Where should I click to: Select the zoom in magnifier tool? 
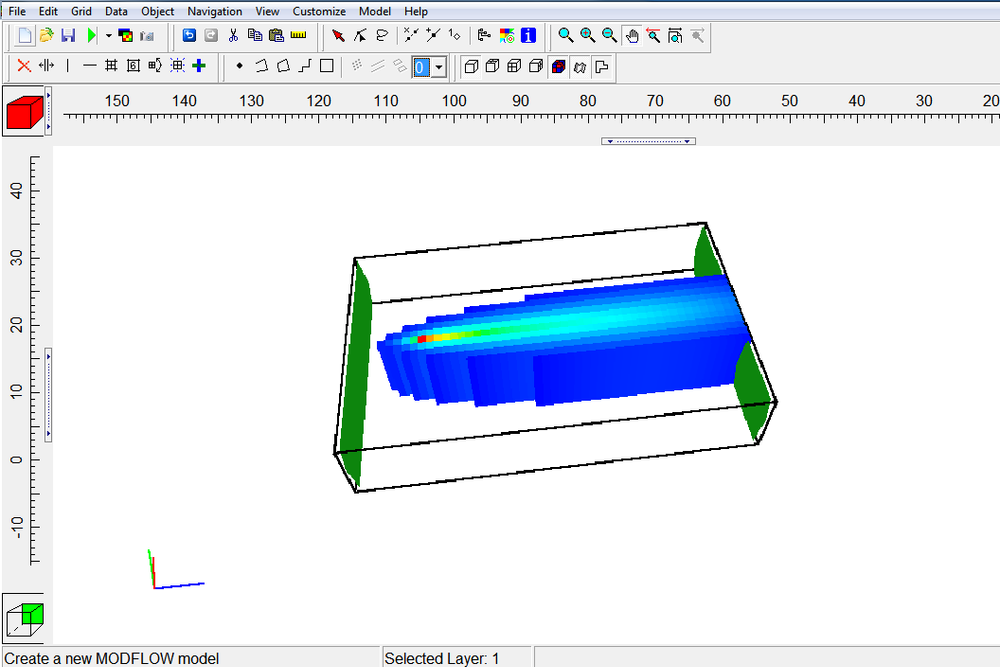pos(588,35)
